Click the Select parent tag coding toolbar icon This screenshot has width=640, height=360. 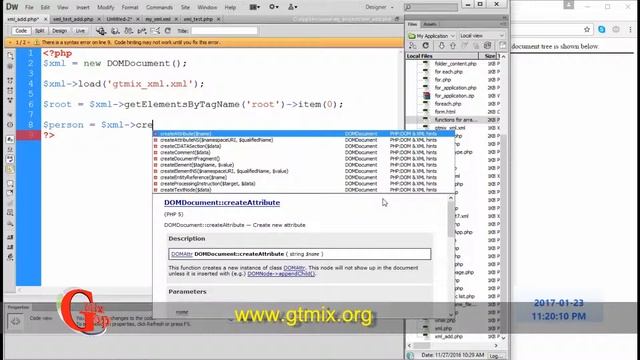click(10, 115)
